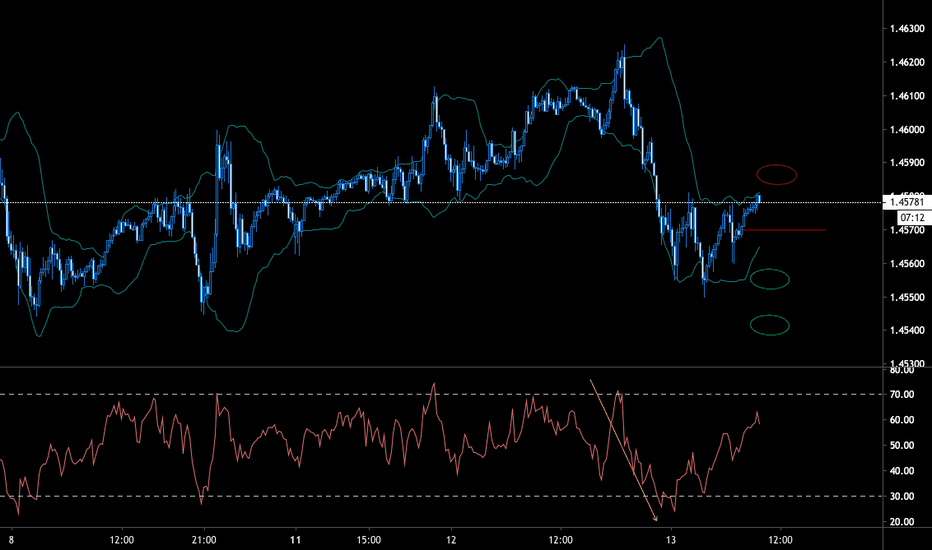The width and height of the screenshot is (932, 550).
Task: Click the 21:00 time axis label
Action: (204, 540)
